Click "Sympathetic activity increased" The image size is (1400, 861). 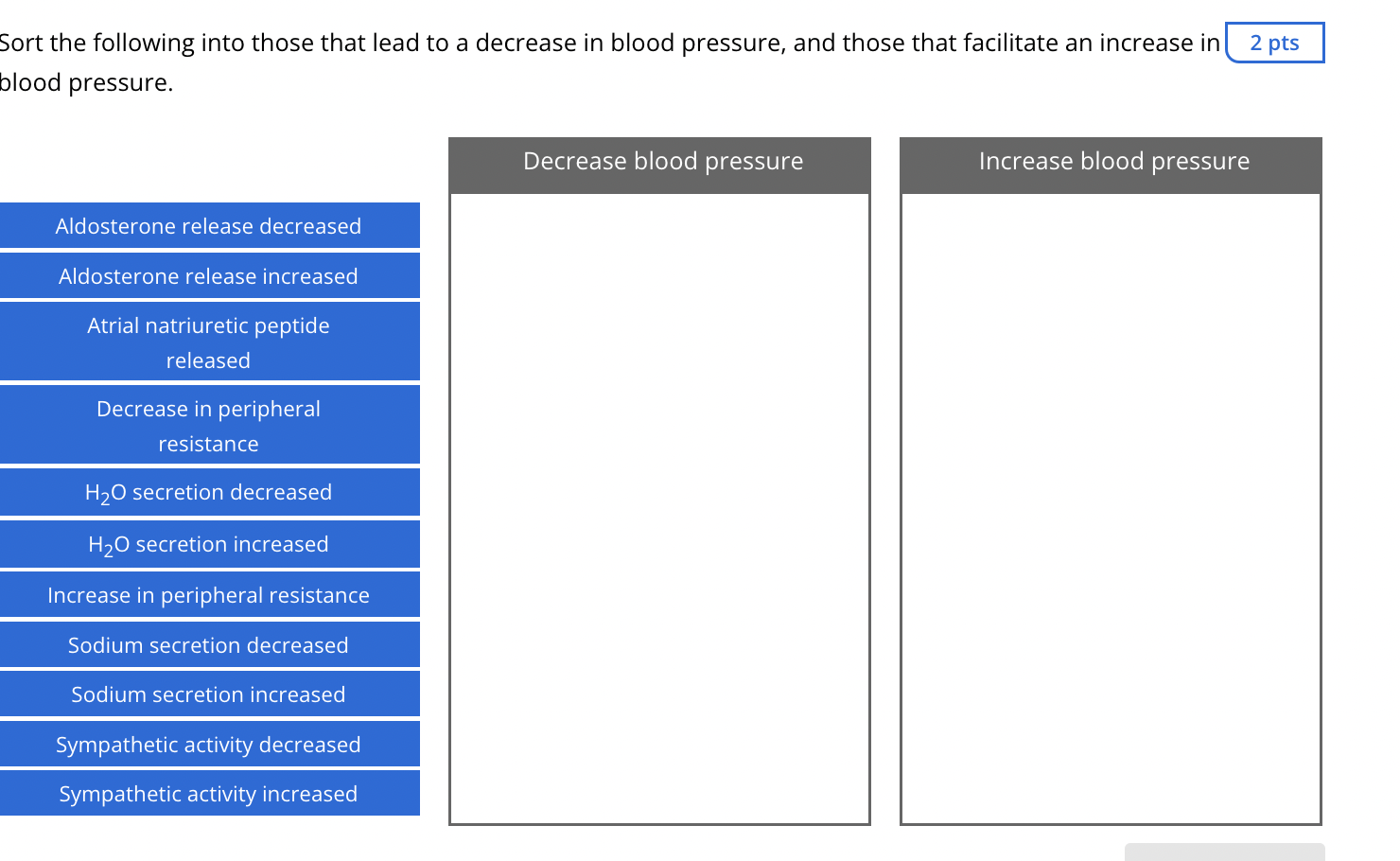click(209, 793)
